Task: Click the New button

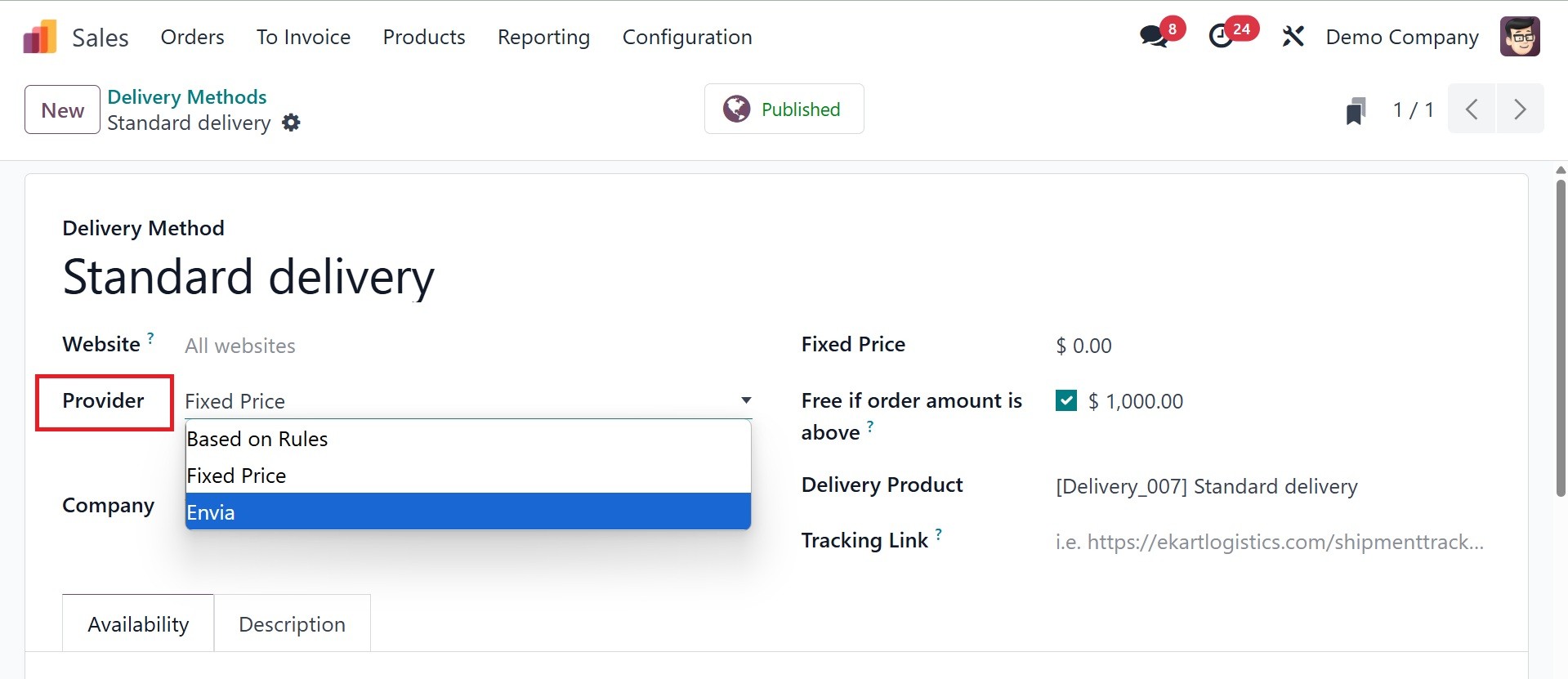Action: [x=62, y=110]
